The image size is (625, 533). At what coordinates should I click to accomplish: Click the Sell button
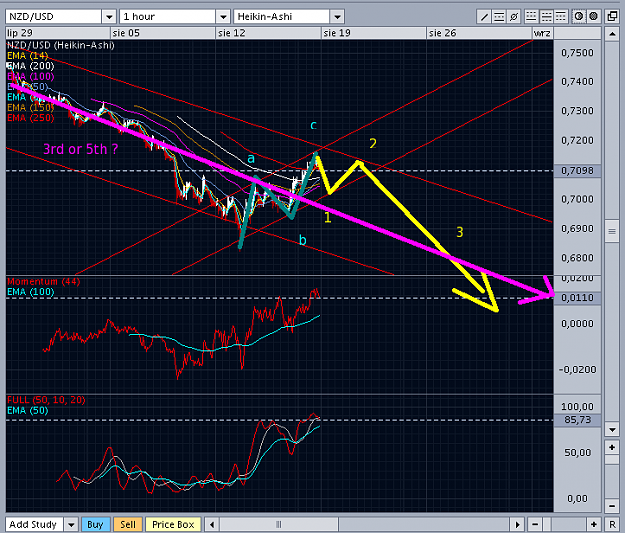tap(128, 524)
